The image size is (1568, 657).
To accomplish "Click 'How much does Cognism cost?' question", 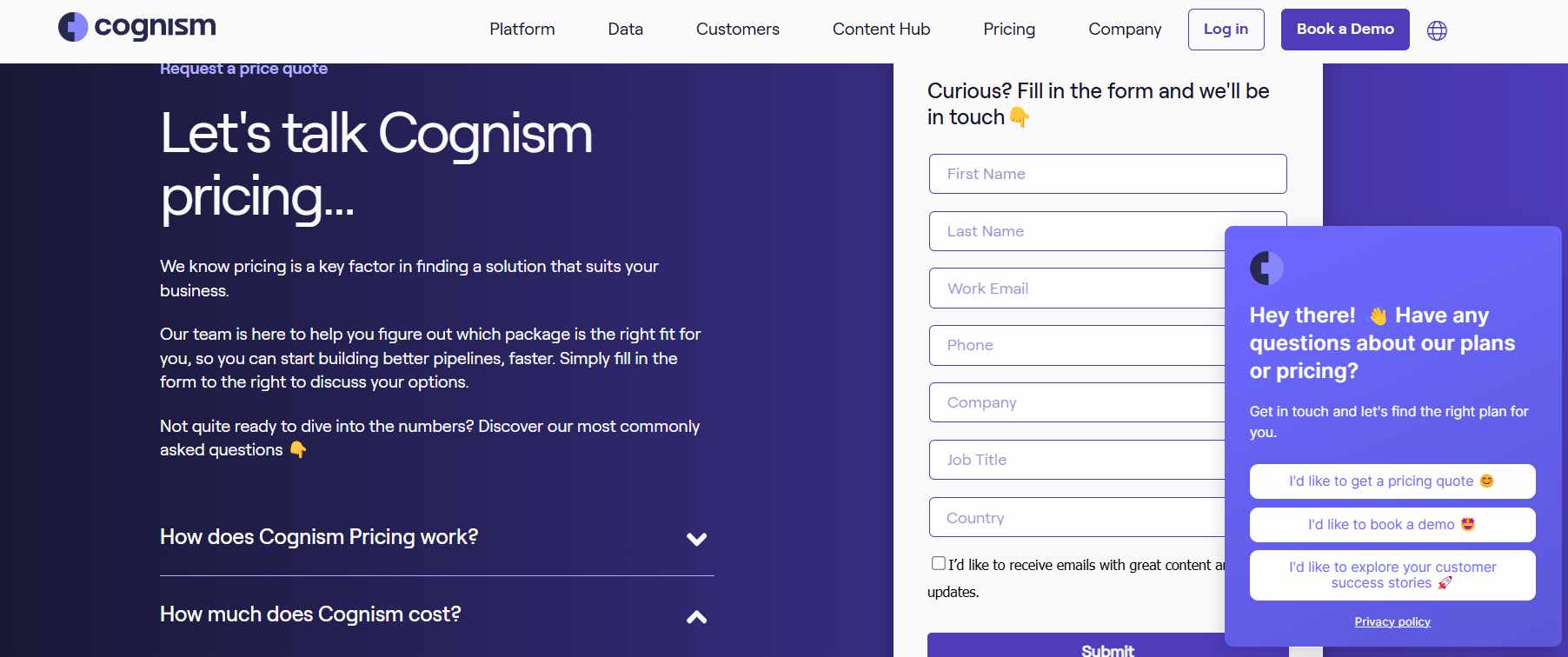I will coord(310,614).
